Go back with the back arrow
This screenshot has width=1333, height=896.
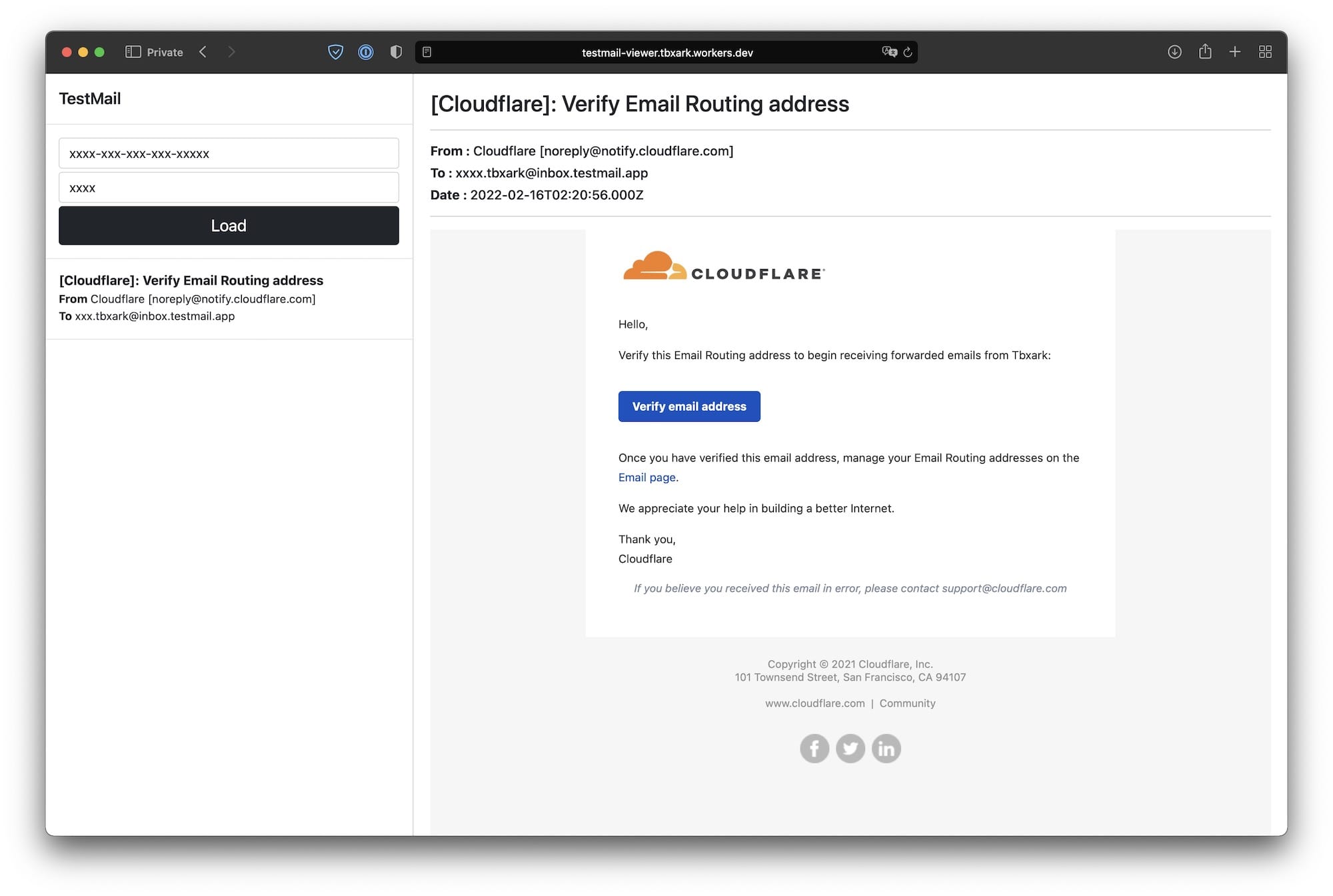coord(203,52)
